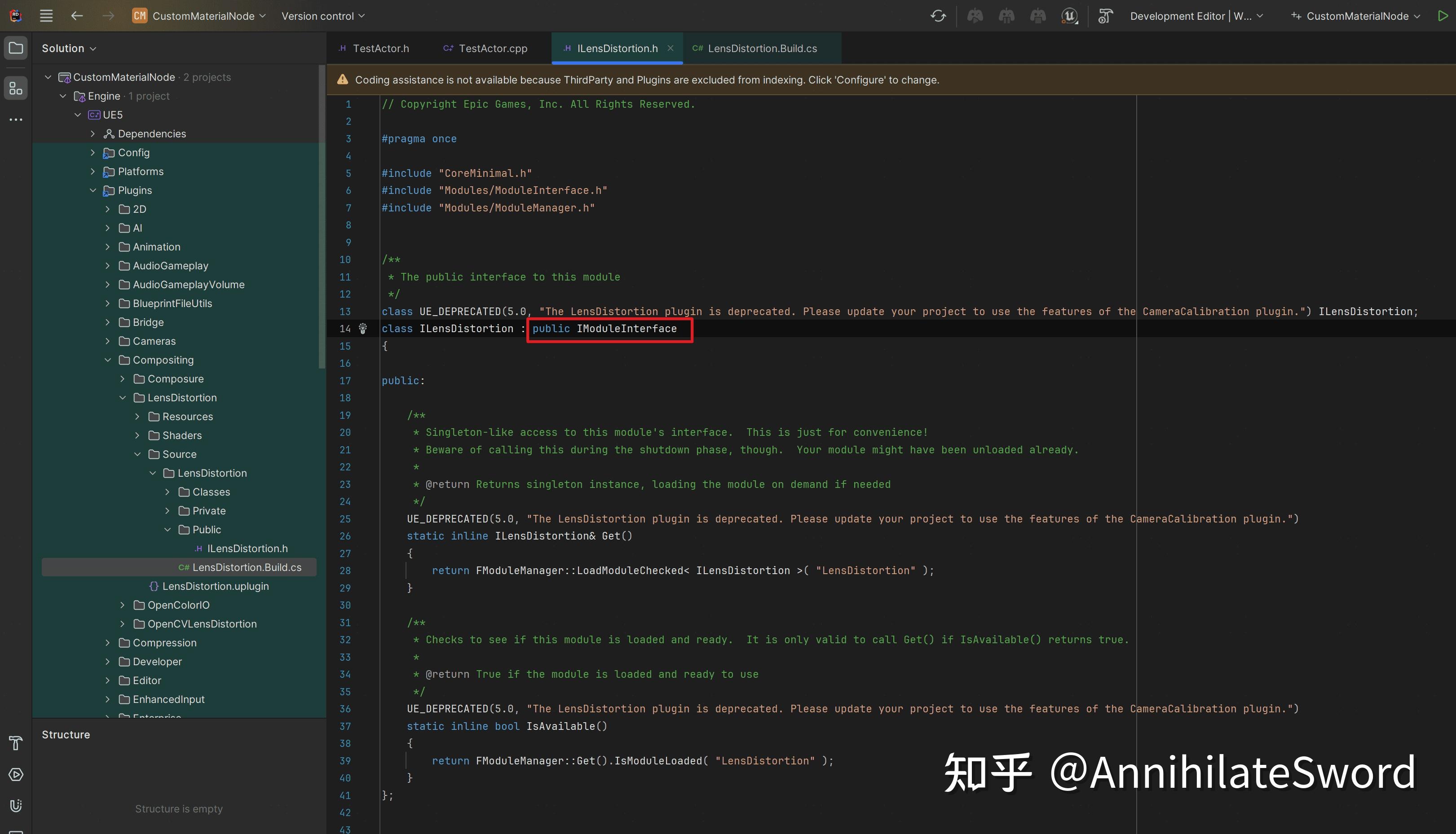Click the intention lightbulb on line 14
The image size is (1456, 834).
tap(363, 329)
